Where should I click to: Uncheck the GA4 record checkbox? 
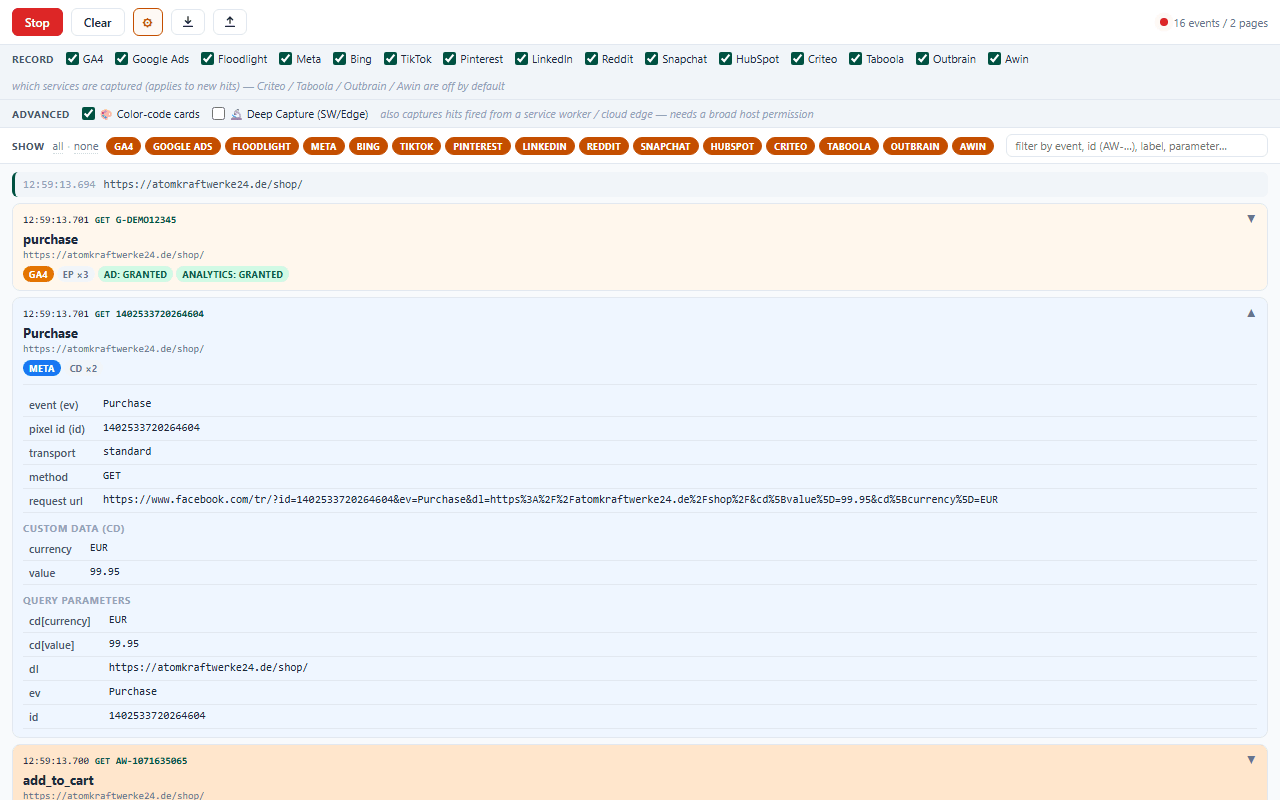click(x=72, y=59)
